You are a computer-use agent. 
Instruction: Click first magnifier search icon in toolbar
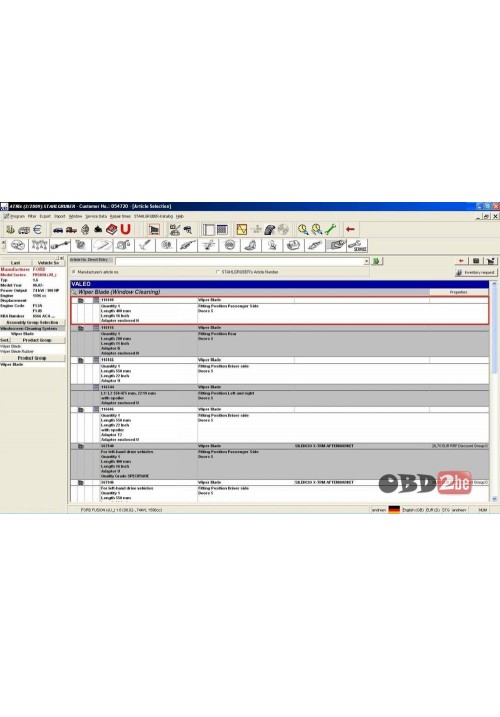pyautogui.click(x=302, y=230)
